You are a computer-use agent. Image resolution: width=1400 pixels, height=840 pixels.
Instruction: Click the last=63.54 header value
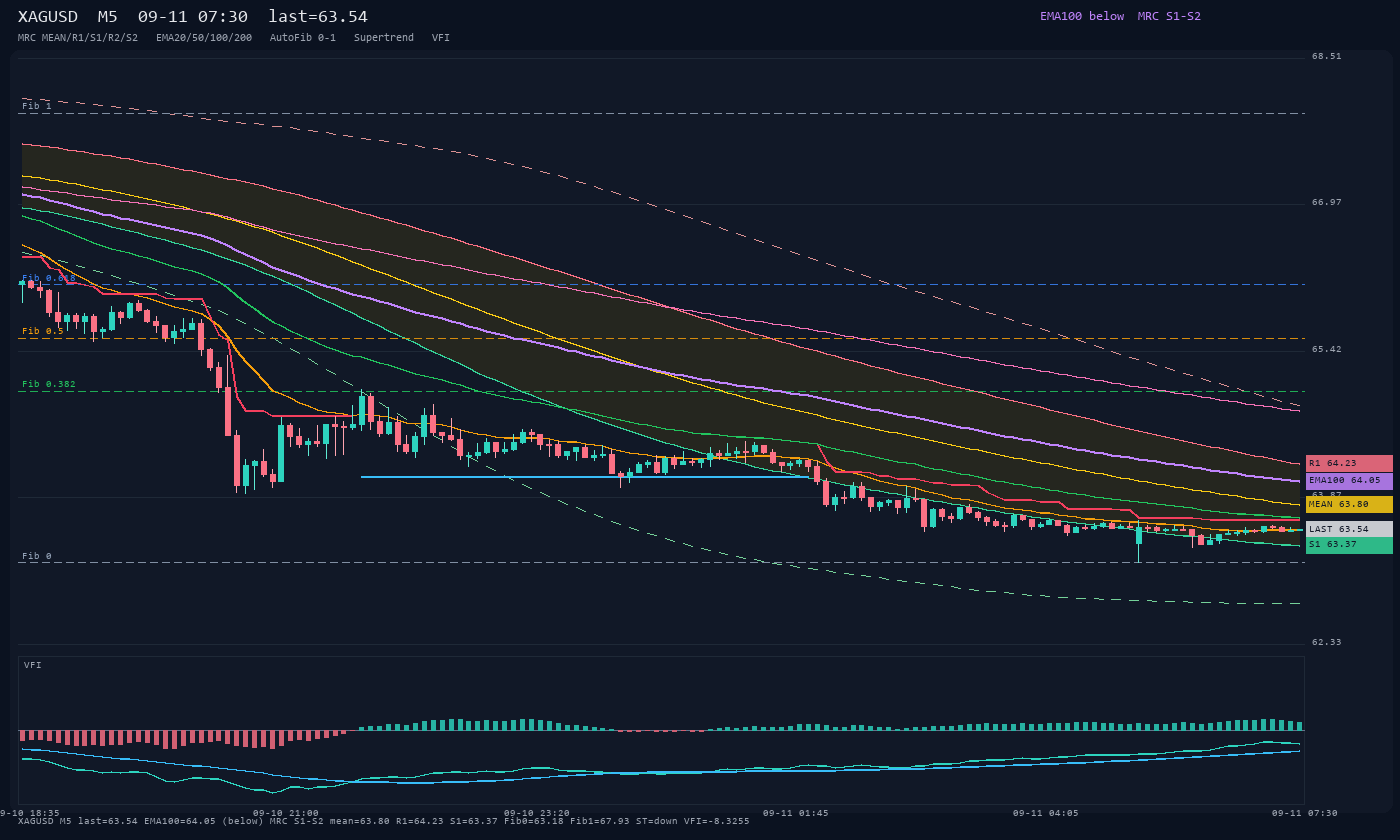318,17
